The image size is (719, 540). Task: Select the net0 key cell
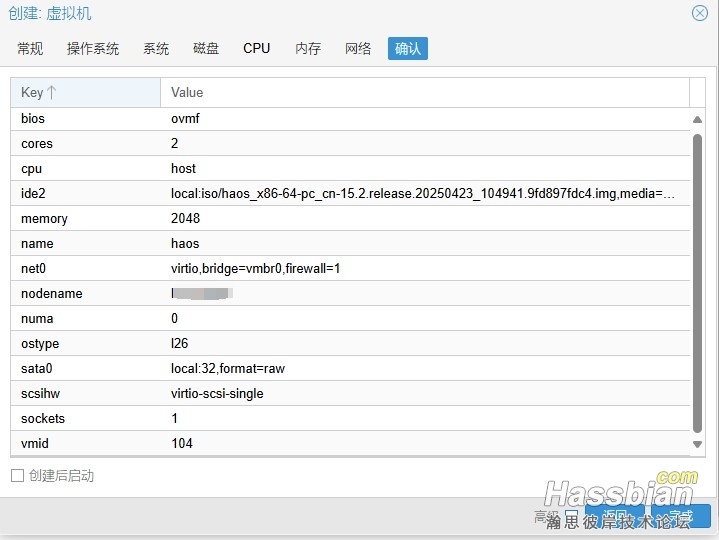85,269
